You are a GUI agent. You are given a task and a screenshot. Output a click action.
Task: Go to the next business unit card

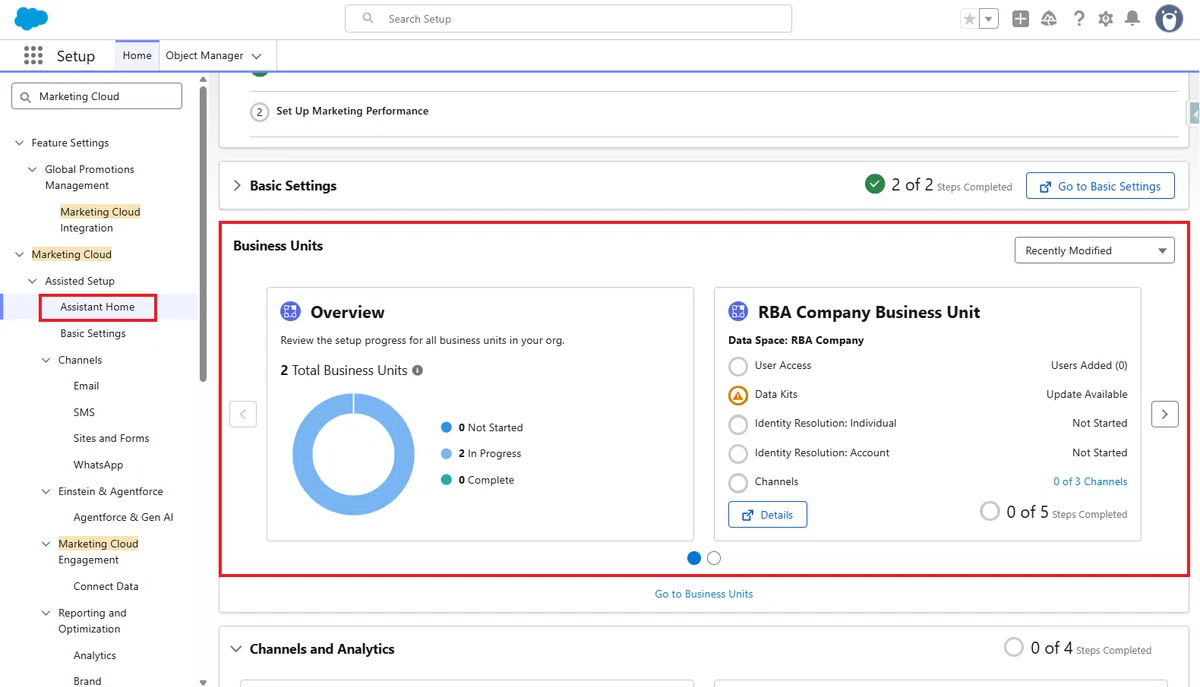pyautogui.click(x=1165, y=414)
